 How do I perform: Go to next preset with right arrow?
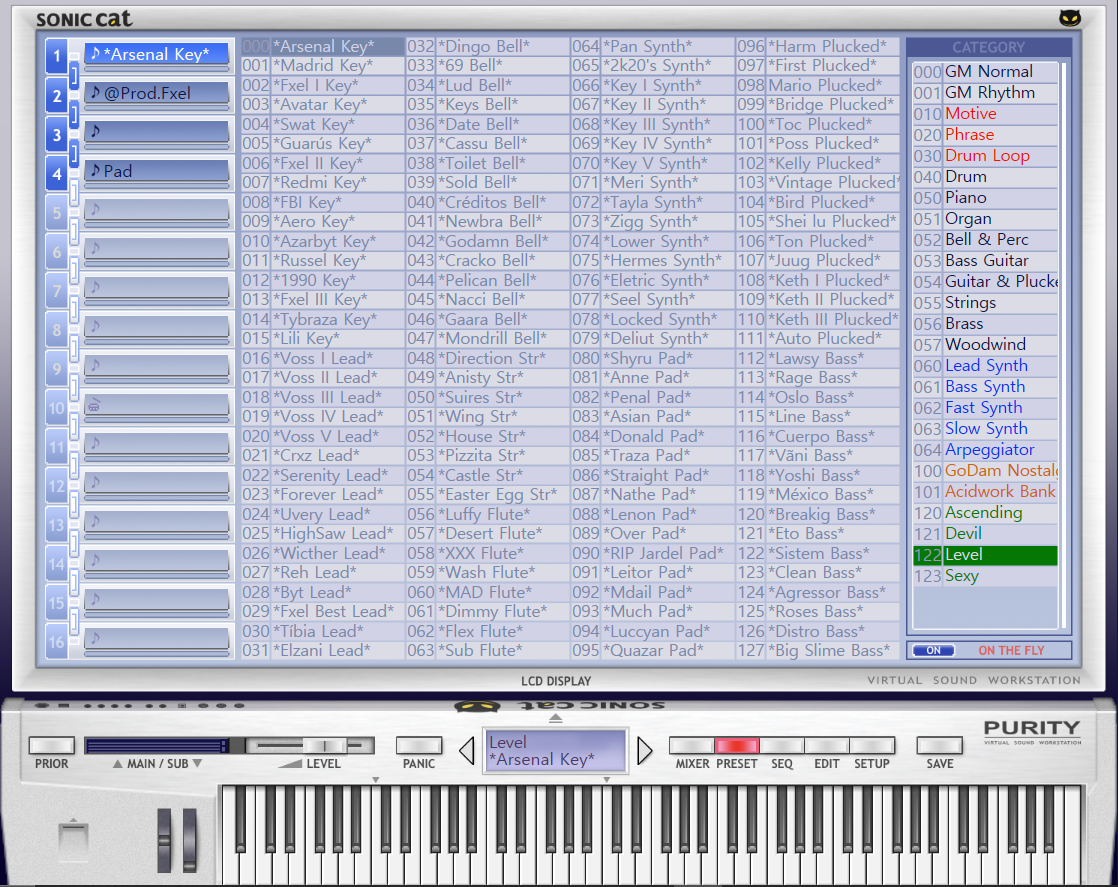click(645, 750)
